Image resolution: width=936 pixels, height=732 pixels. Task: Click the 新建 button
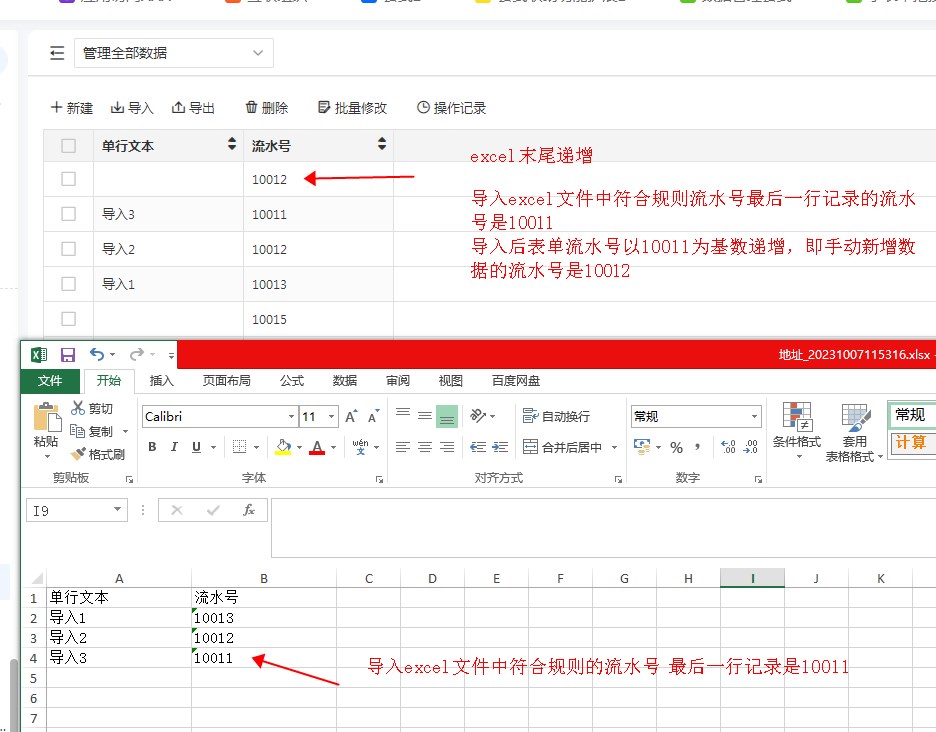click(x=72, y=108)
